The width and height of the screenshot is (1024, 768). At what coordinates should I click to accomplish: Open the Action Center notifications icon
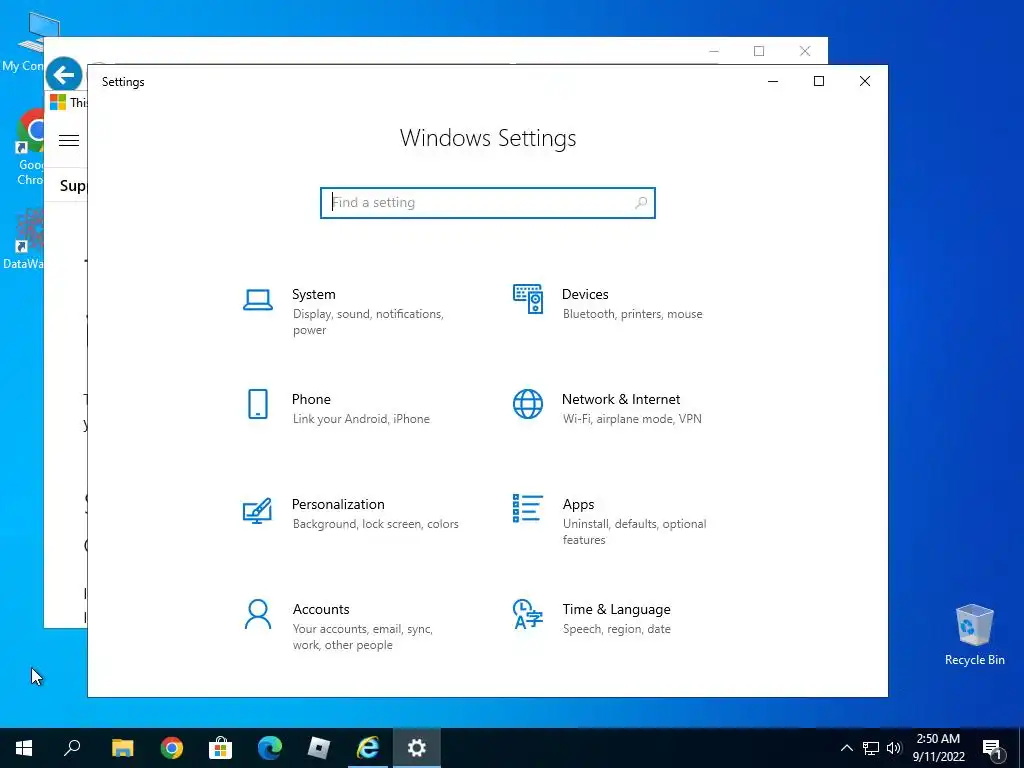(x=993, y=748)
